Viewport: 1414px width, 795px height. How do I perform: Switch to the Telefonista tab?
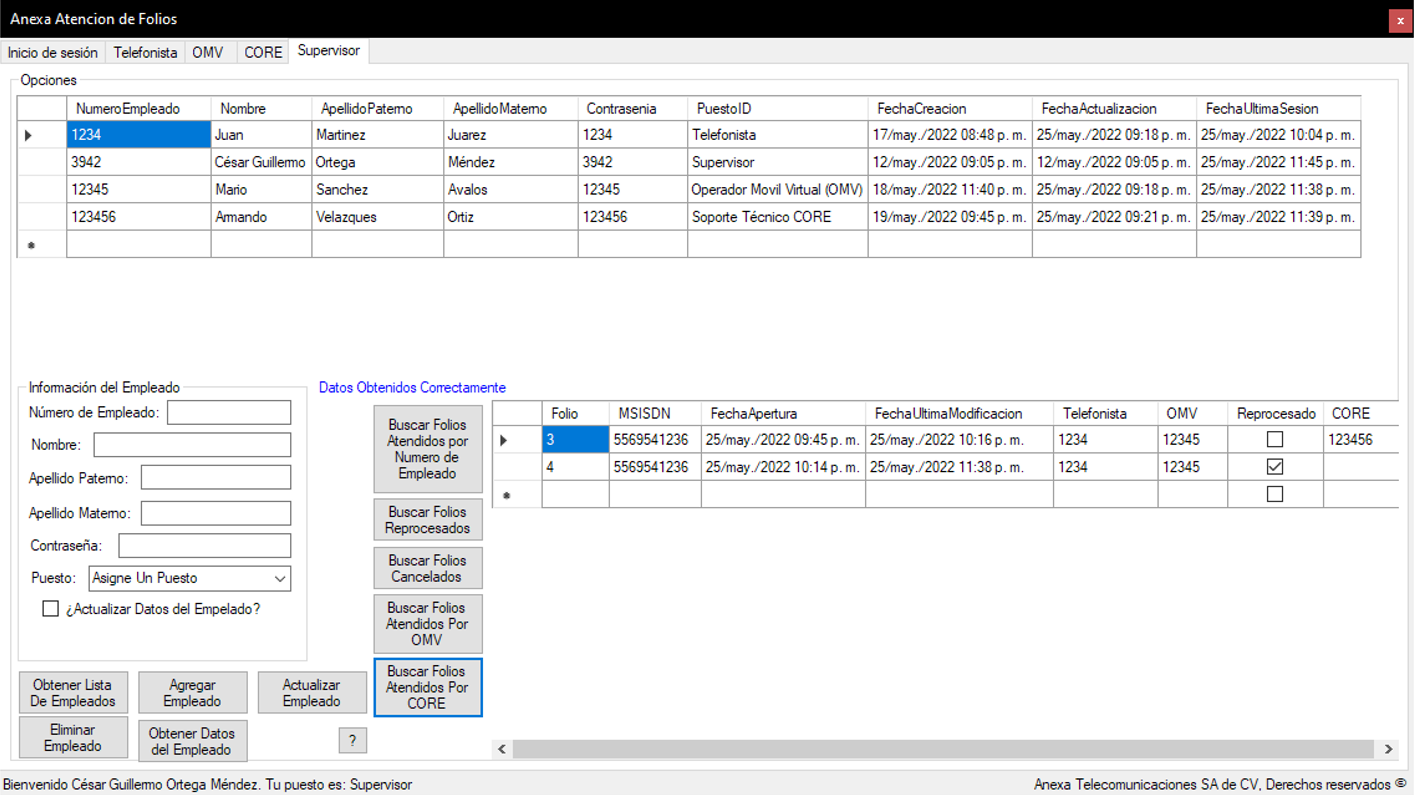click(145, 52)
